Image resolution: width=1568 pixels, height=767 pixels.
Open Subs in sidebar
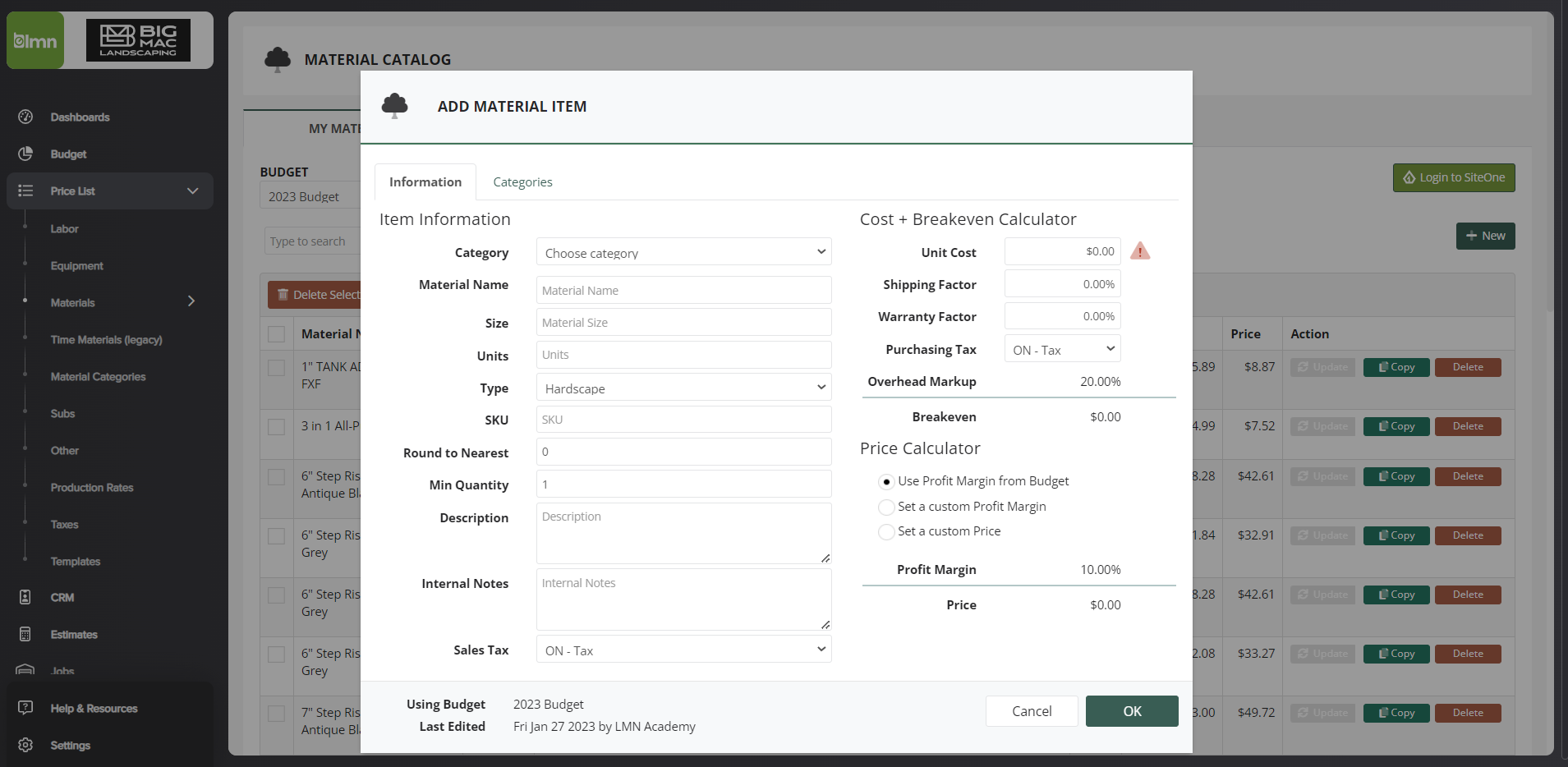tap(62, 413)
